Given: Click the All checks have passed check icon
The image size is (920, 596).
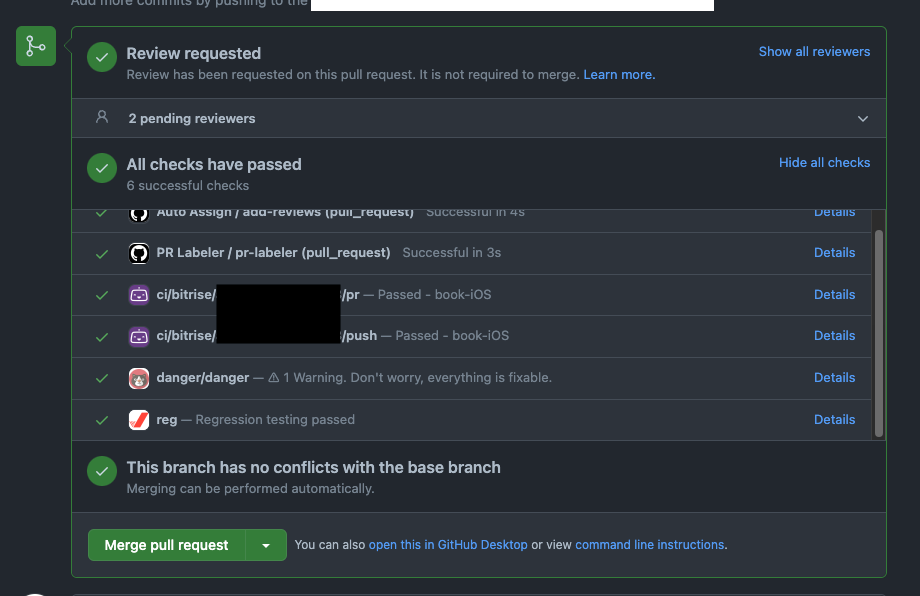Looking at the screenshot, I should [x=102, y=168].
